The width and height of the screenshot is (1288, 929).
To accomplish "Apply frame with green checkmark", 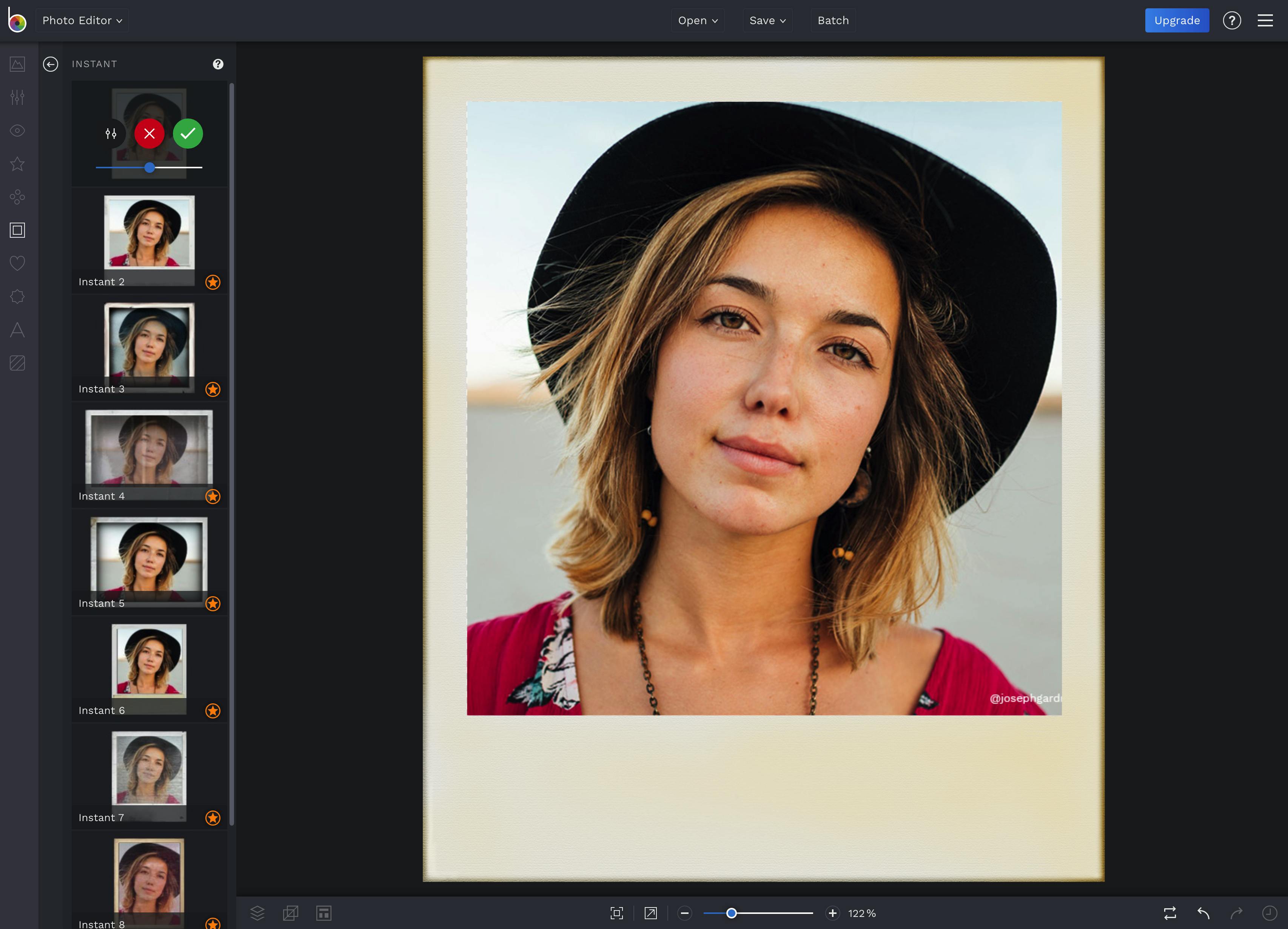I will coord(188,134).
